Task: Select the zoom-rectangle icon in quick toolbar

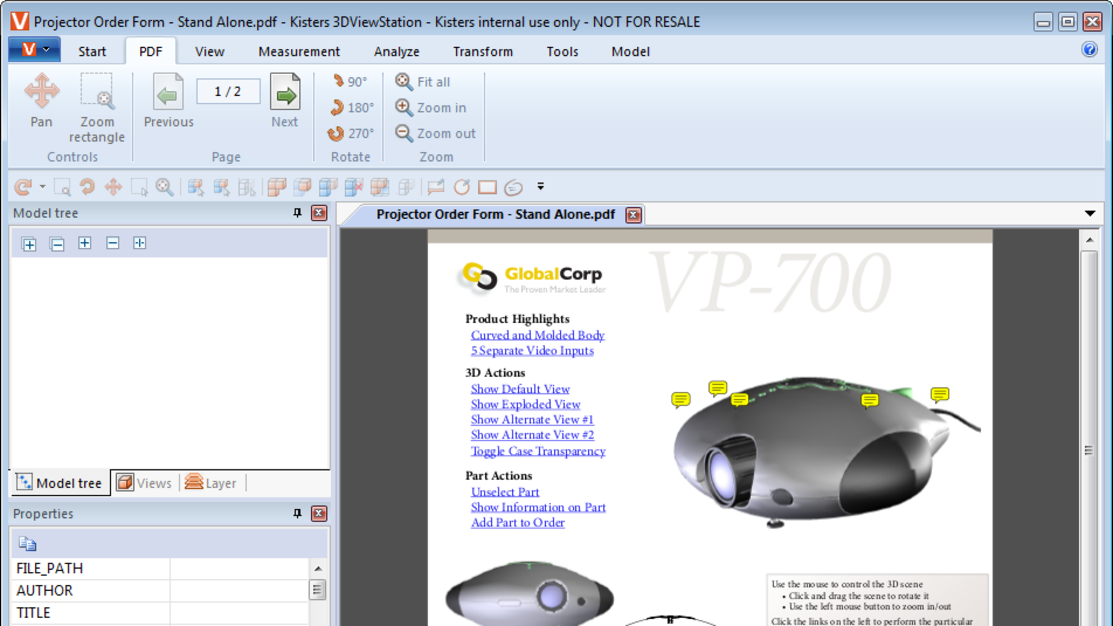Action: pyautogui.click(x=62, y=187)
